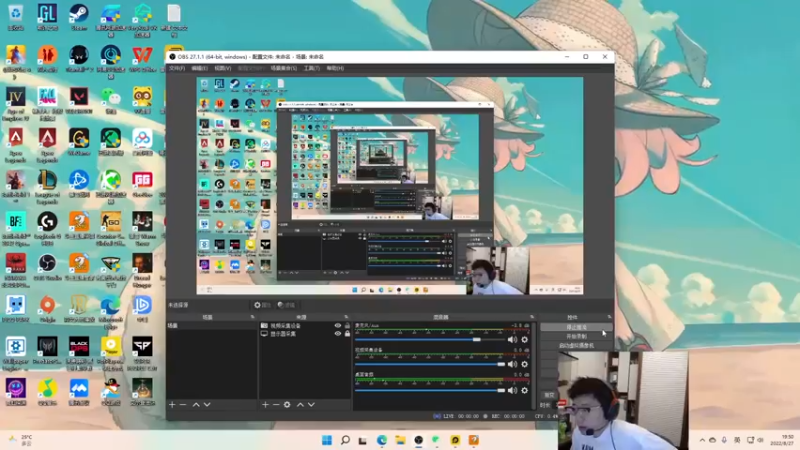Image resolution: width=800 pixels, height=450 pixels.
Task: Open 工具(T) menu in OBS
Action: click(x=311, y=68)
